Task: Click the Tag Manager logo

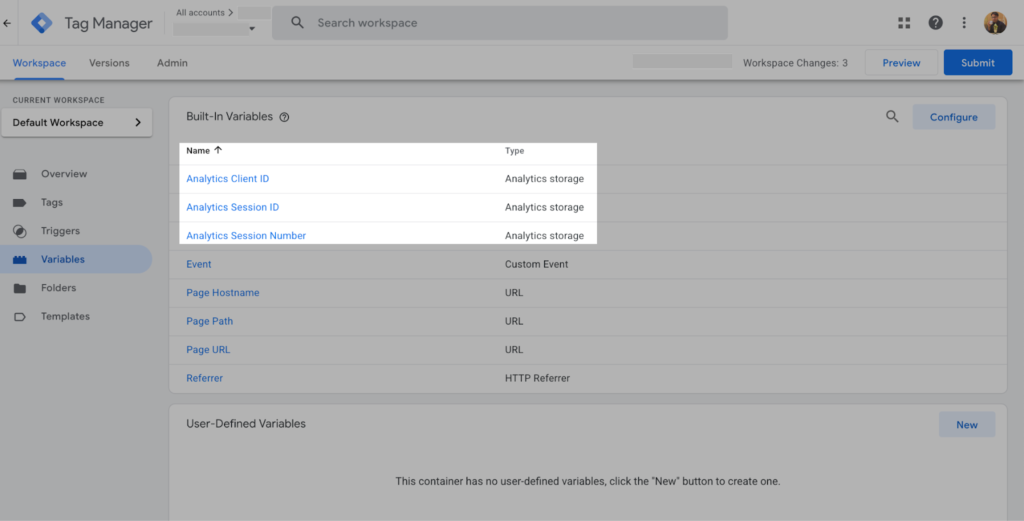Action: tap(42, 23)
